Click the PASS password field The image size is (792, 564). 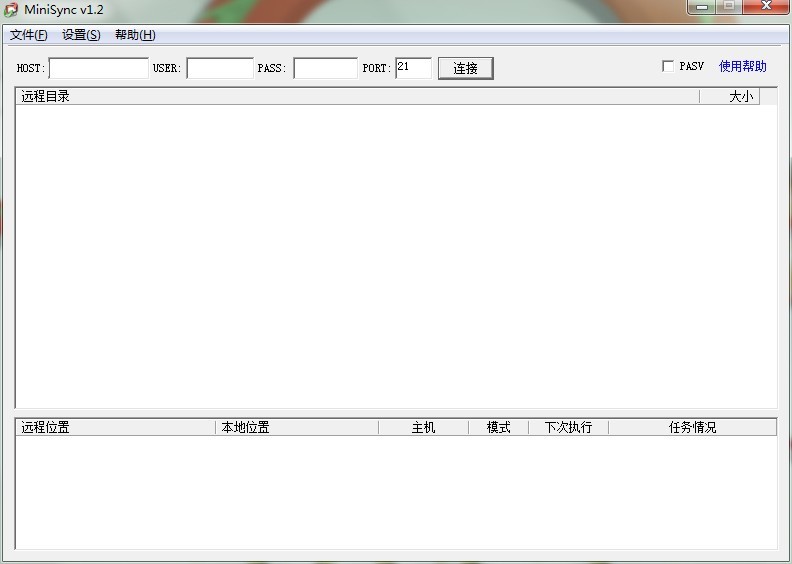325,68
